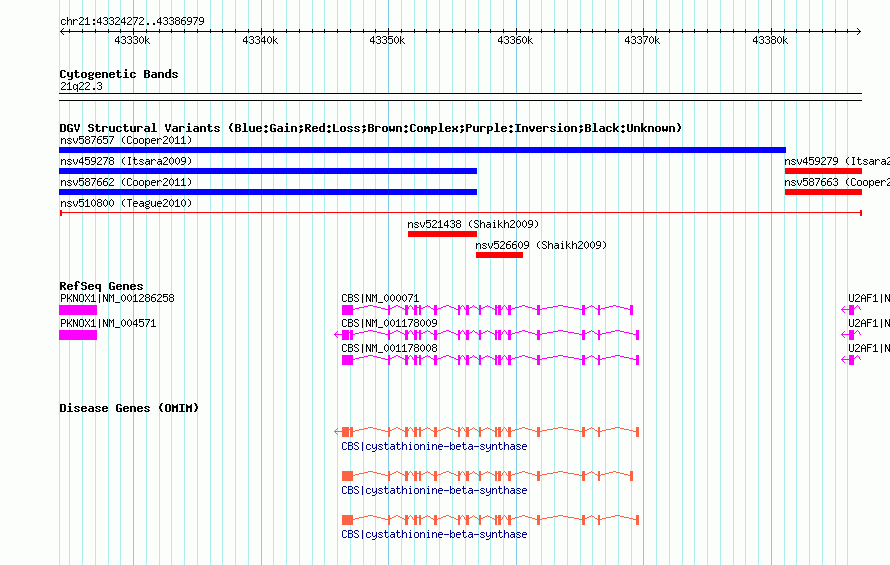The height and width of the screenshot is (565, 890).
Task: Click the nsv521438 red loss bar
Action: (x=442, y=234)
